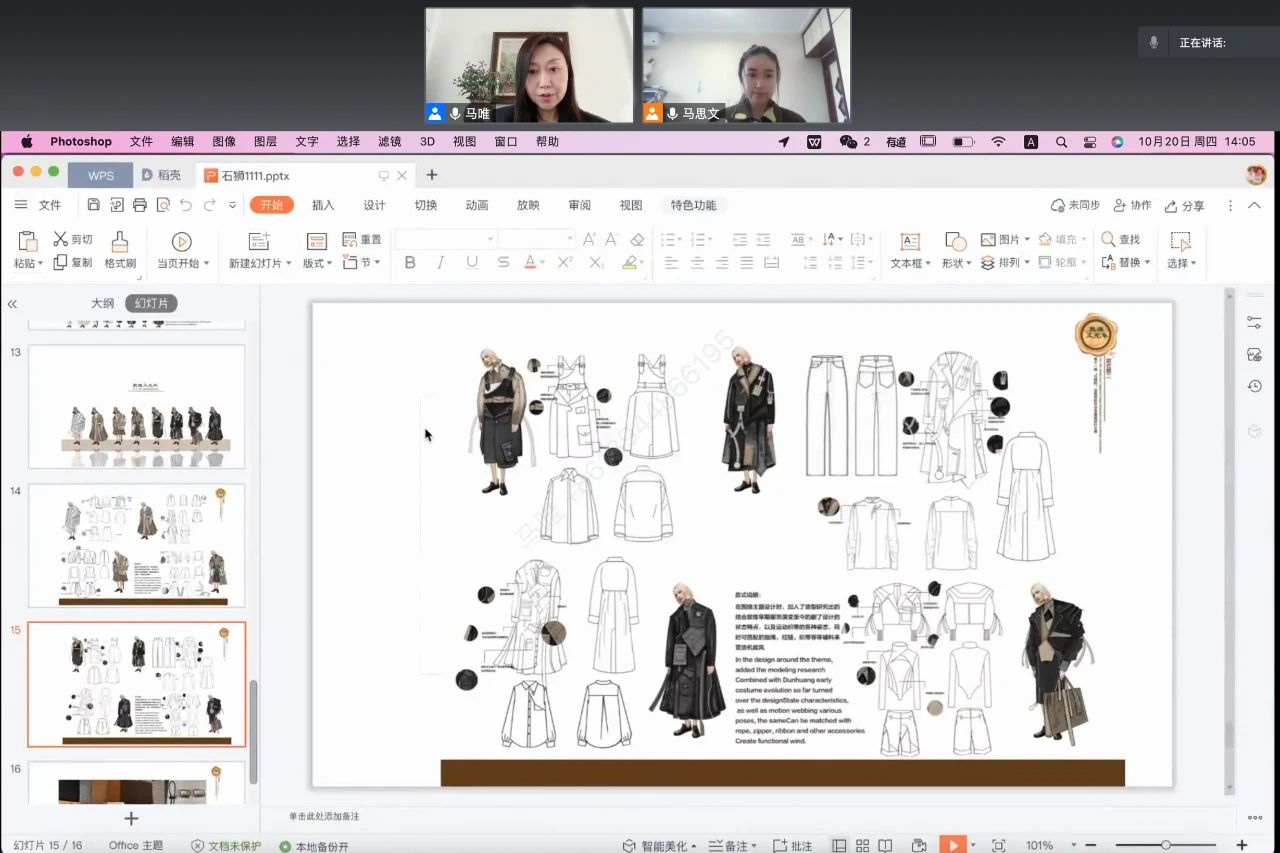1280x853 pixels.
Task: Click the Print Preview icon
Action: (x=163, y=205)
